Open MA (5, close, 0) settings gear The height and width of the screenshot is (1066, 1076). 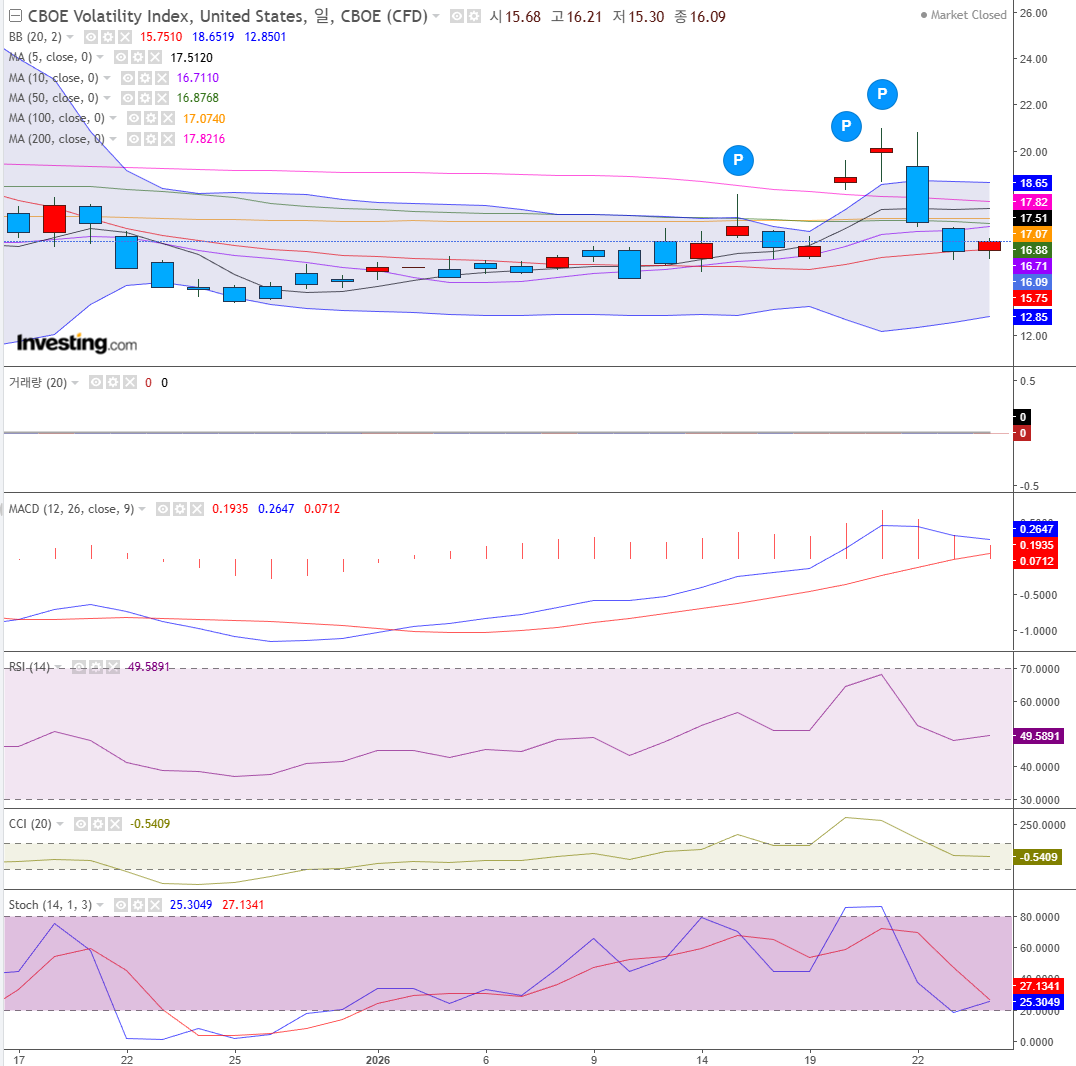[138, 58]
